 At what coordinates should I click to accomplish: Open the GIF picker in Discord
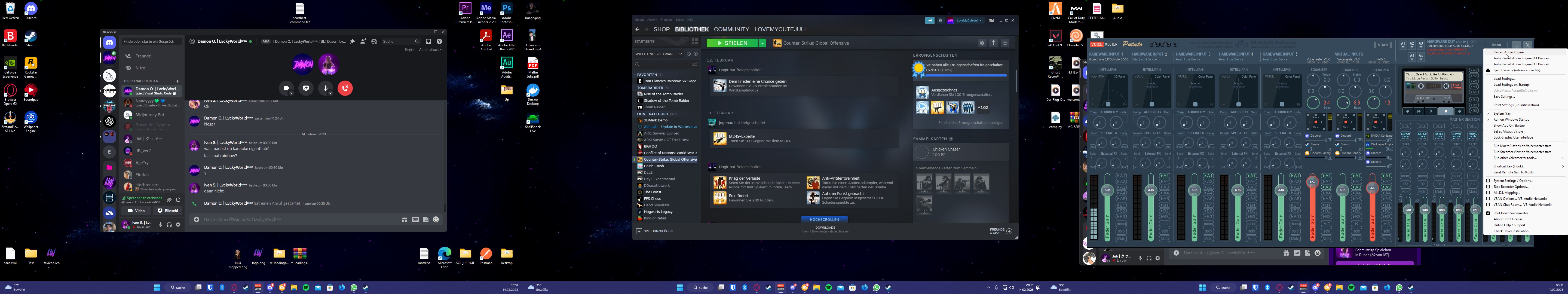[415, 219]
